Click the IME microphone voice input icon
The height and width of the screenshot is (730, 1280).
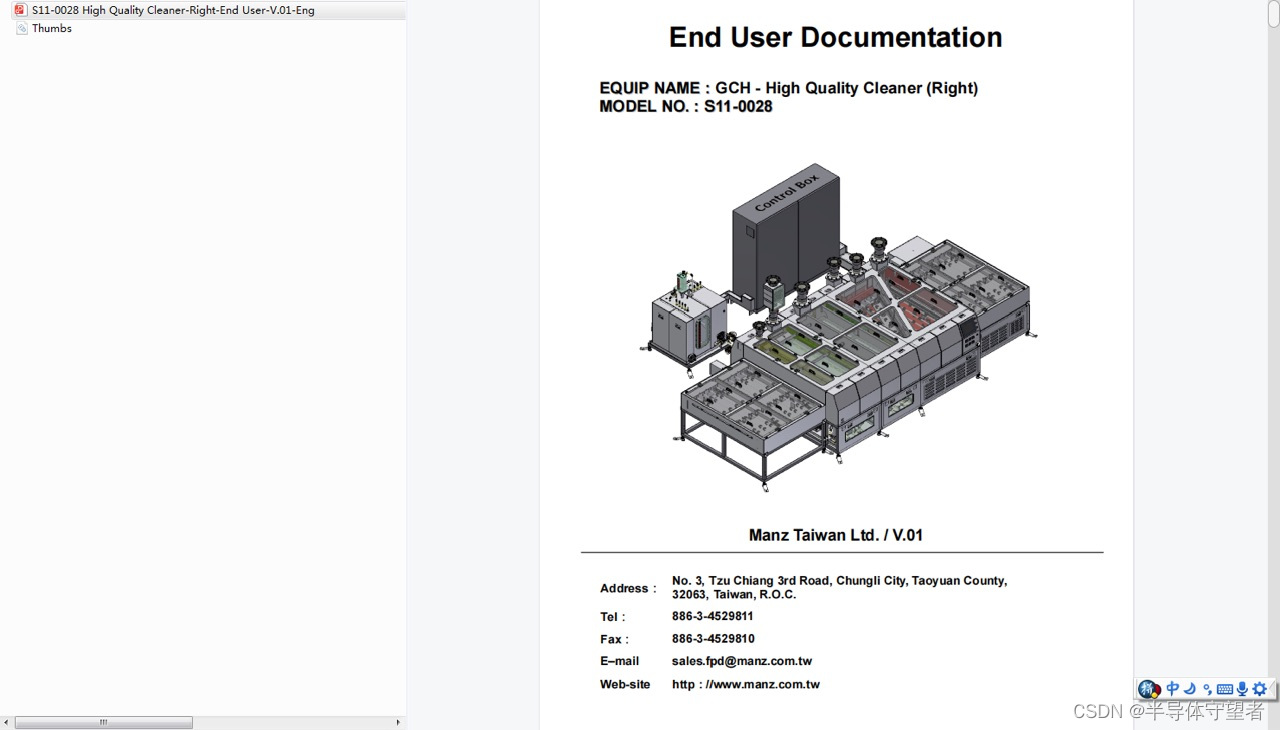pyautogui.click(x=1242, y=689)
